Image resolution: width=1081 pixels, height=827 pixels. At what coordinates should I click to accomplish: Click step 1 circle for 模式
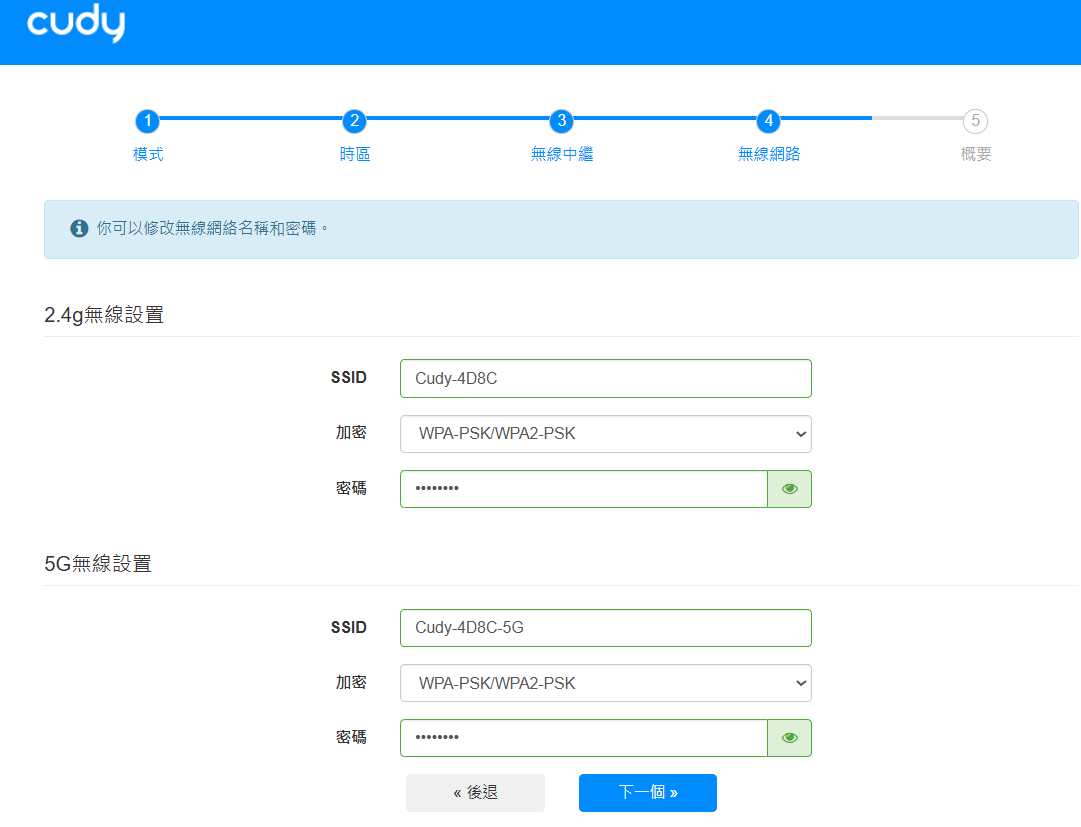[x=148, y=121]
